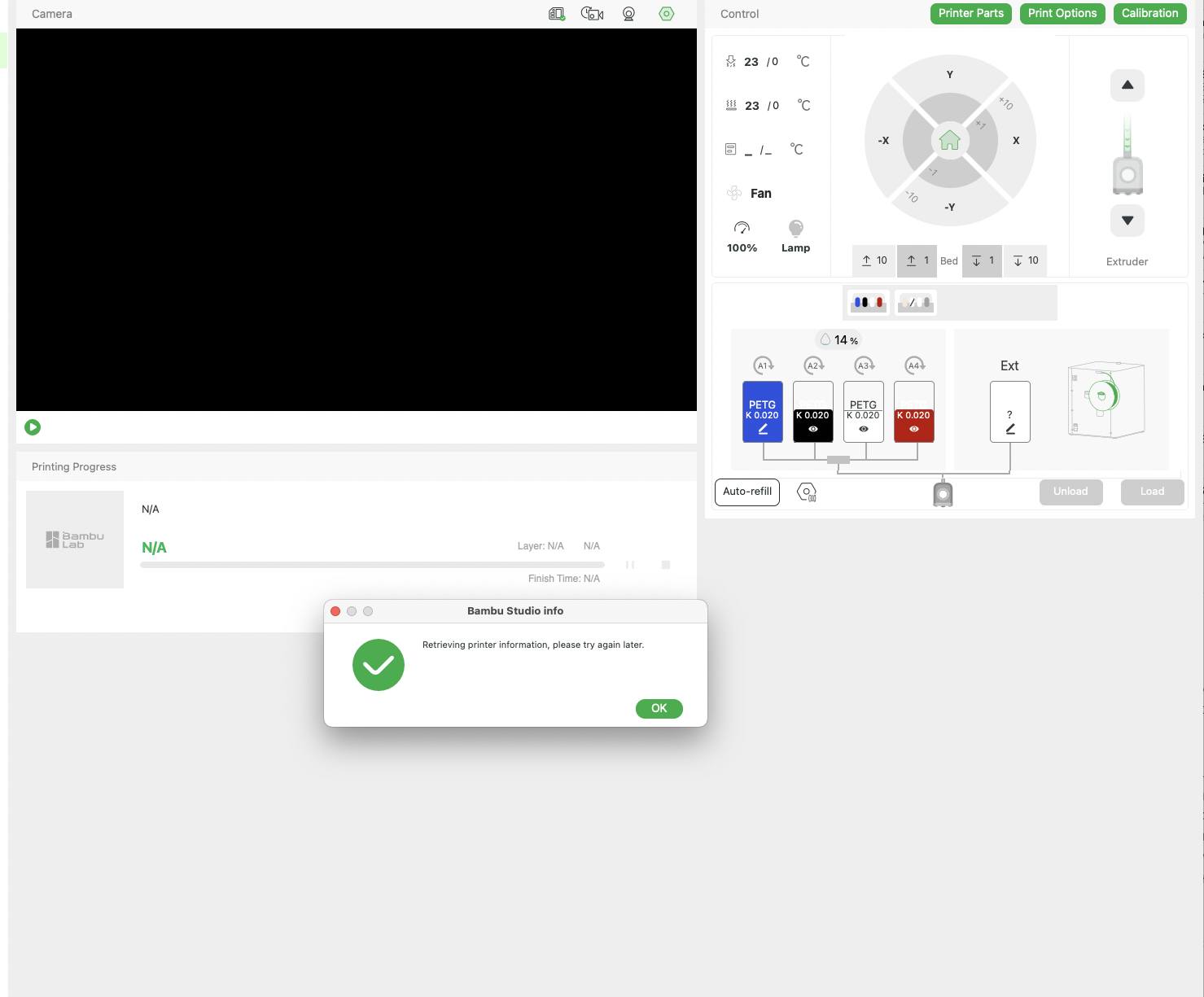1204x997 pixels.
Task: Click the "Layer: N/A" text
Action: pyautogui.click(x=541, y=546)
